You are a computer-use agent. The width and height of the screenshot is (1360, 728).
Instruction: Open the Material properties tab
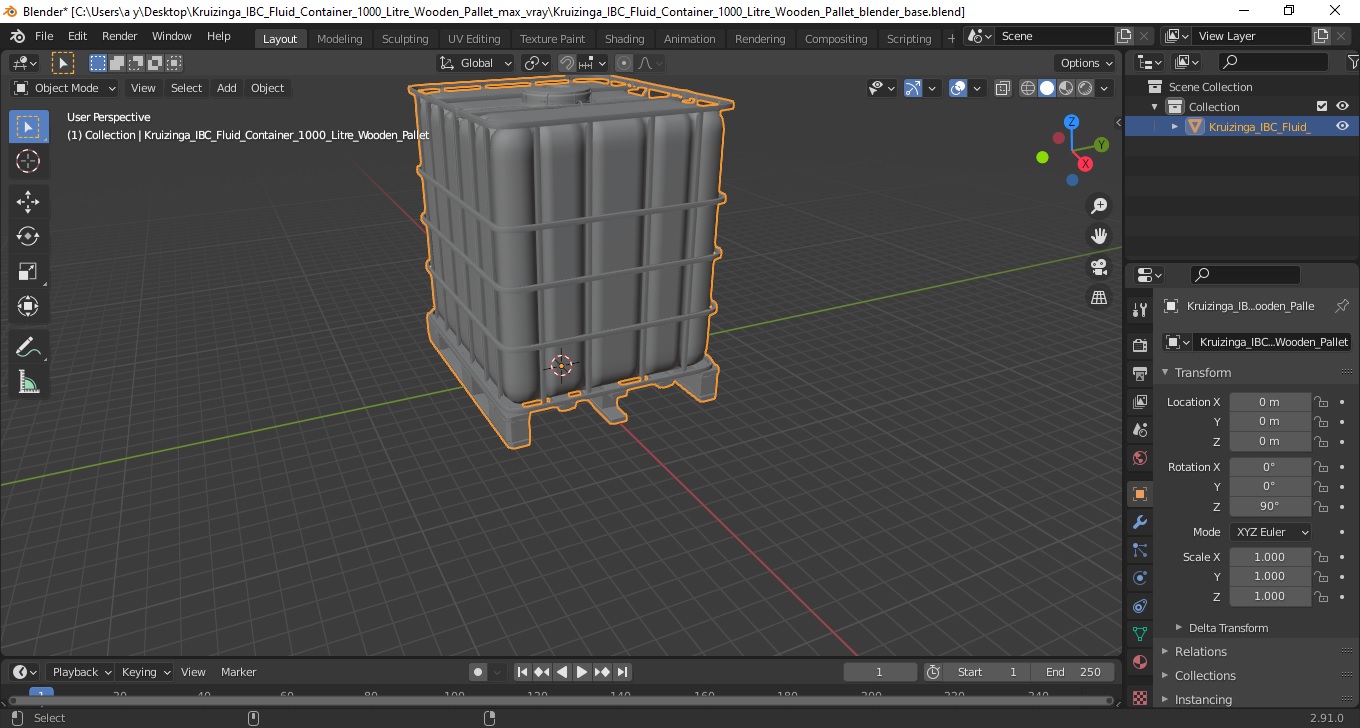[x=1139, y=662]
